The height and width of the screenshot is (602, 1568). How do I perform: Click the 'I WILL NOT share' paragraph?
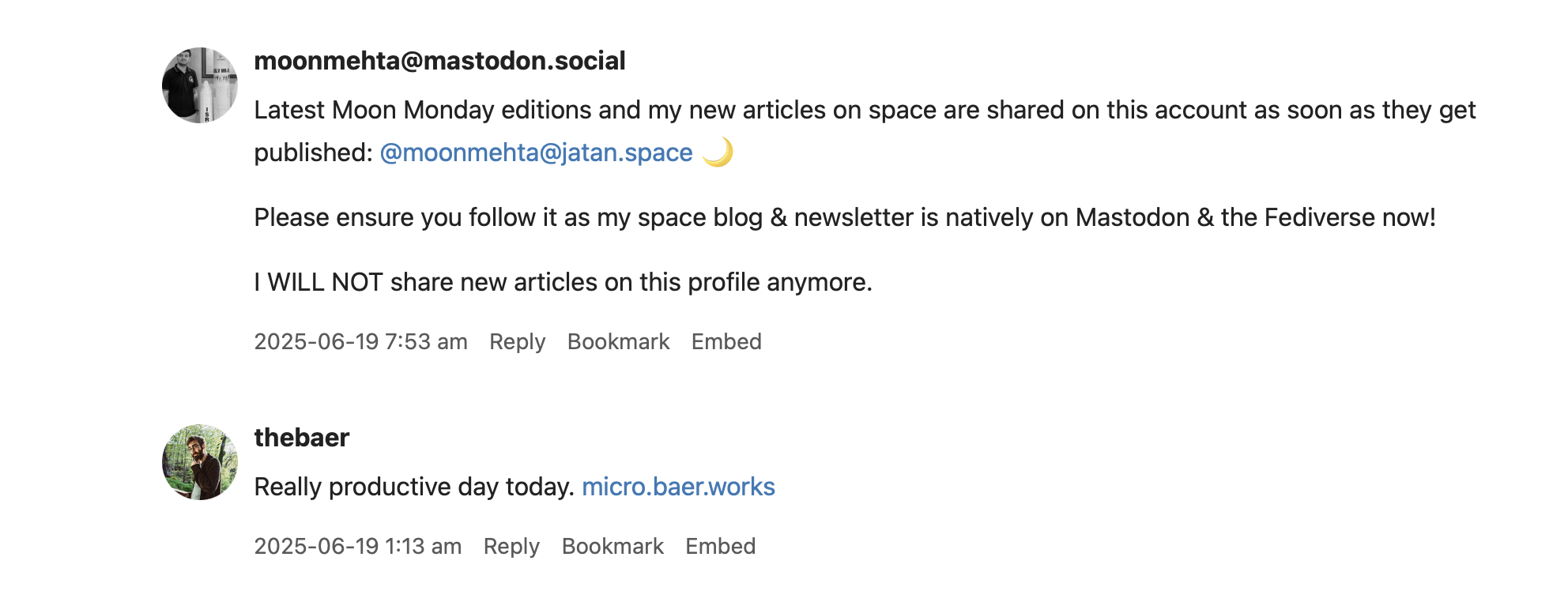click(x=563, y=282)
